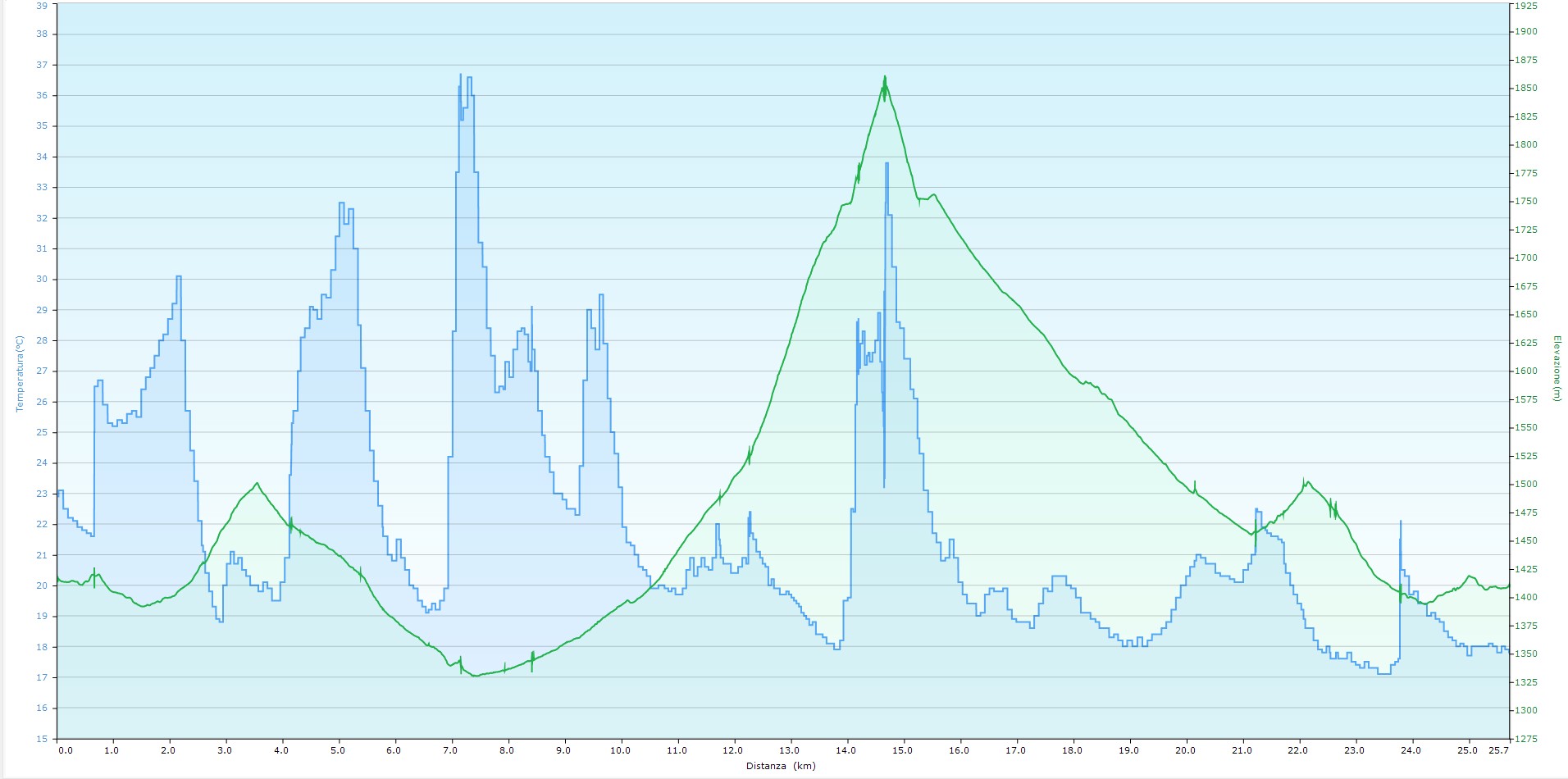Click the 25.7 end label on distance axis
Viewport: 1568px width, 779px height.
point(1498,749)
